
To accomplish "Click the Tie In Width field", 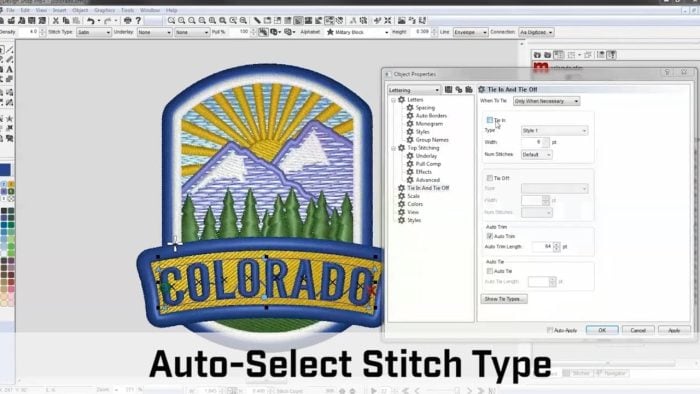I will coord(532,142).
